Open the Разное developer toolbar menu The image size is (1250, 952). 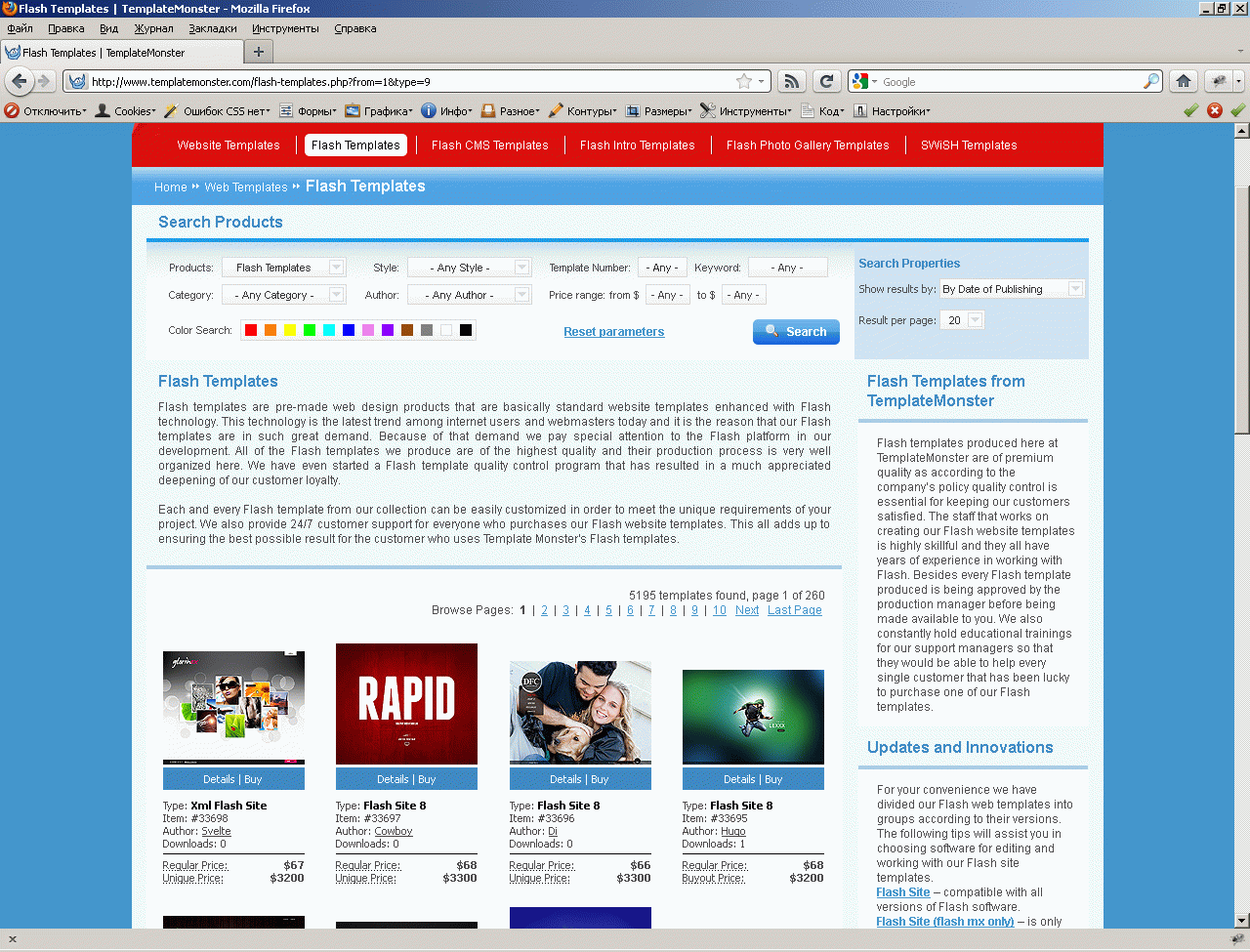click(x=511, y=111)
